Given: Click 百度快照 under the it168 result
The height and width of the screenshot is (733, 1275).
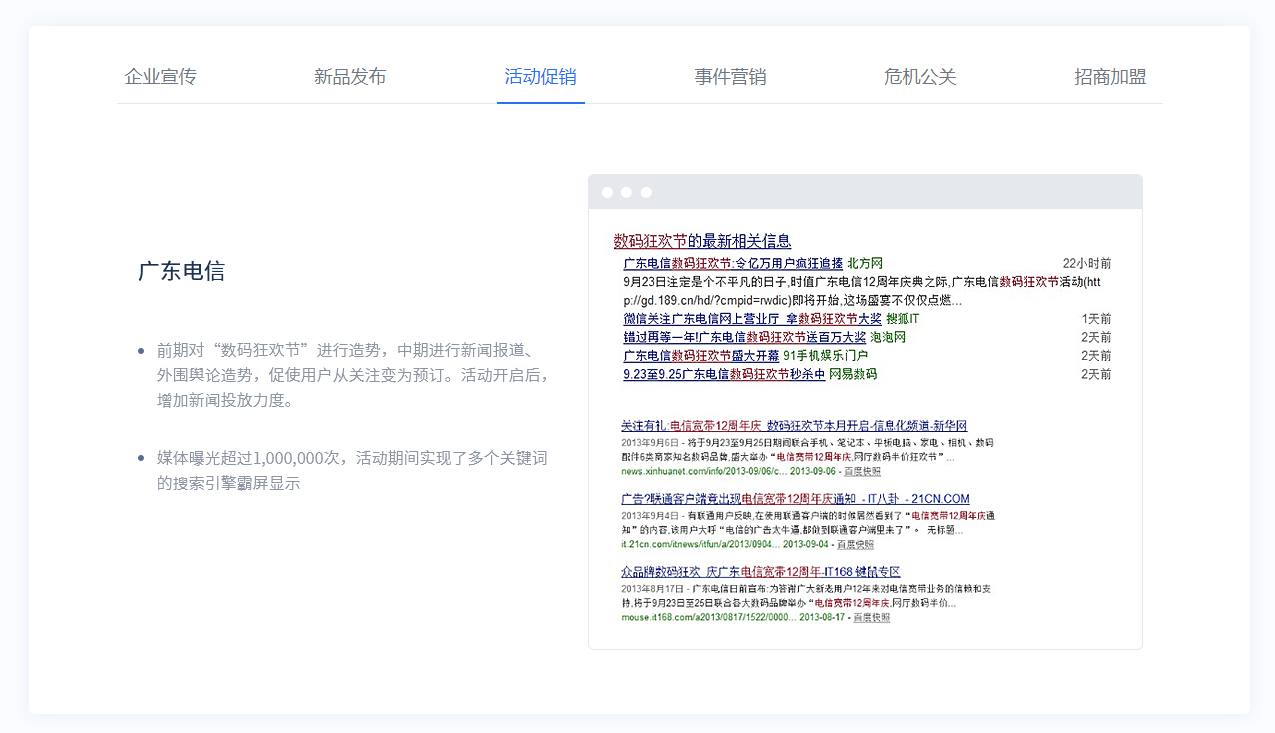Looking at the screenshot, I should coord(871,617).
